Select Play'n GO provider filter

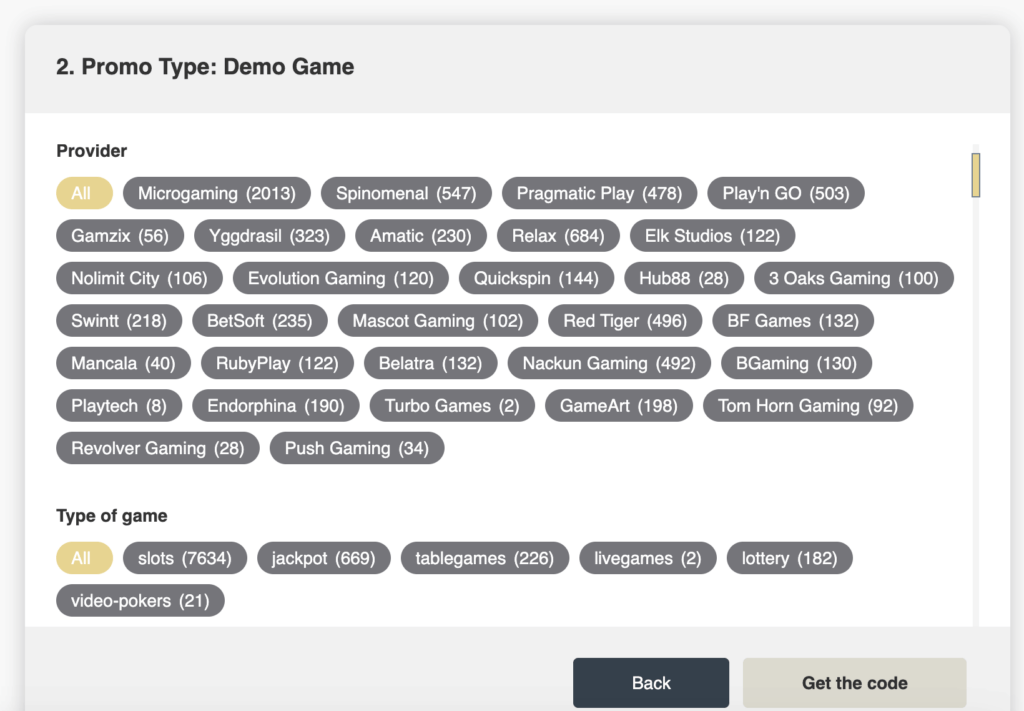coord(785,193)
